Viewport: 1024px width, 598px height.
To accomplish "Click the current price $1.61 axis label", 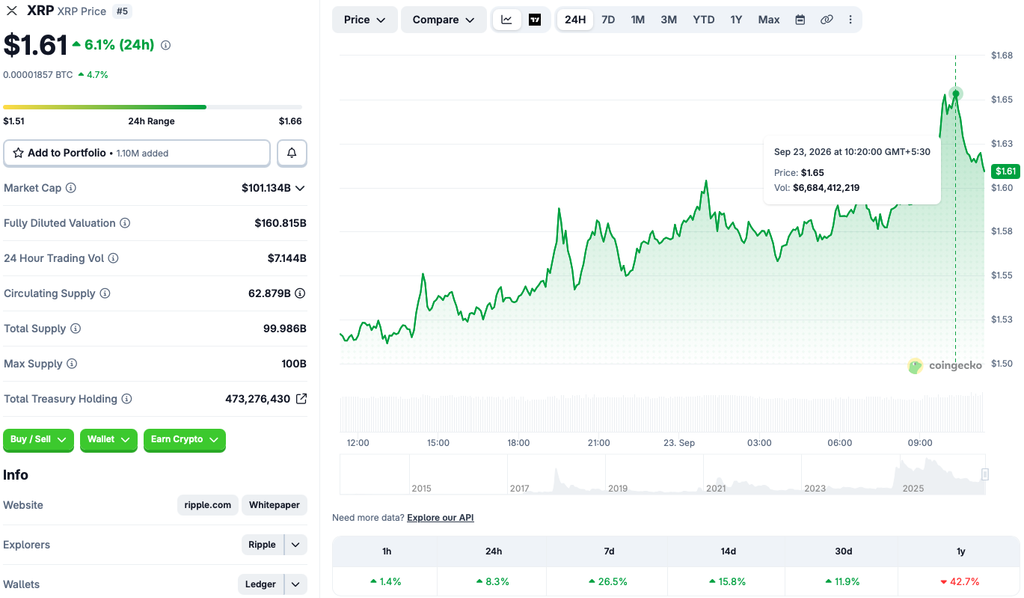I will 1005,171.
